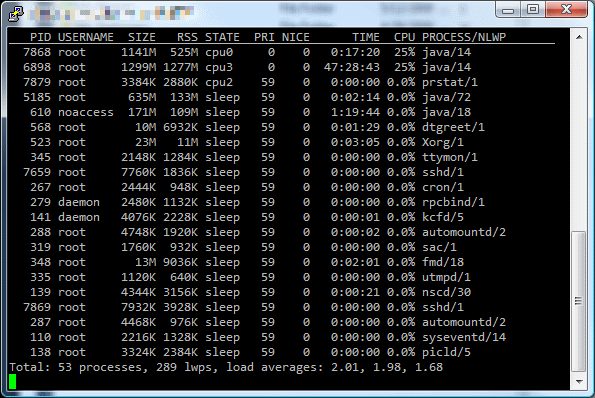Click the cpu2 state value

point(219,83)
